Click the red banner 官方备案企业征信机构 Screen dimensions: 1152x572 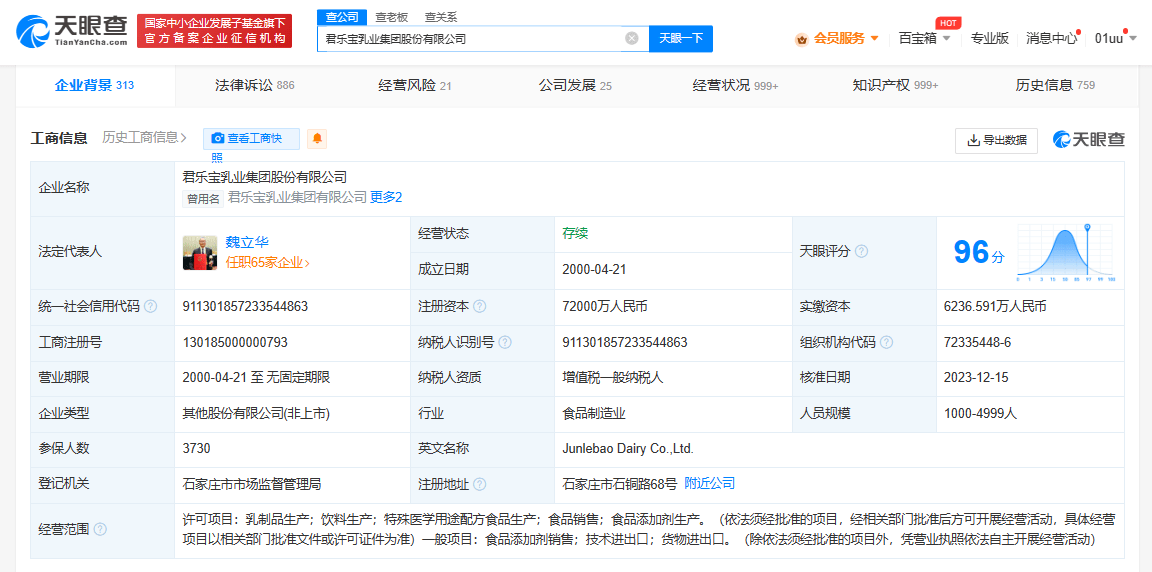click(215, 32)
